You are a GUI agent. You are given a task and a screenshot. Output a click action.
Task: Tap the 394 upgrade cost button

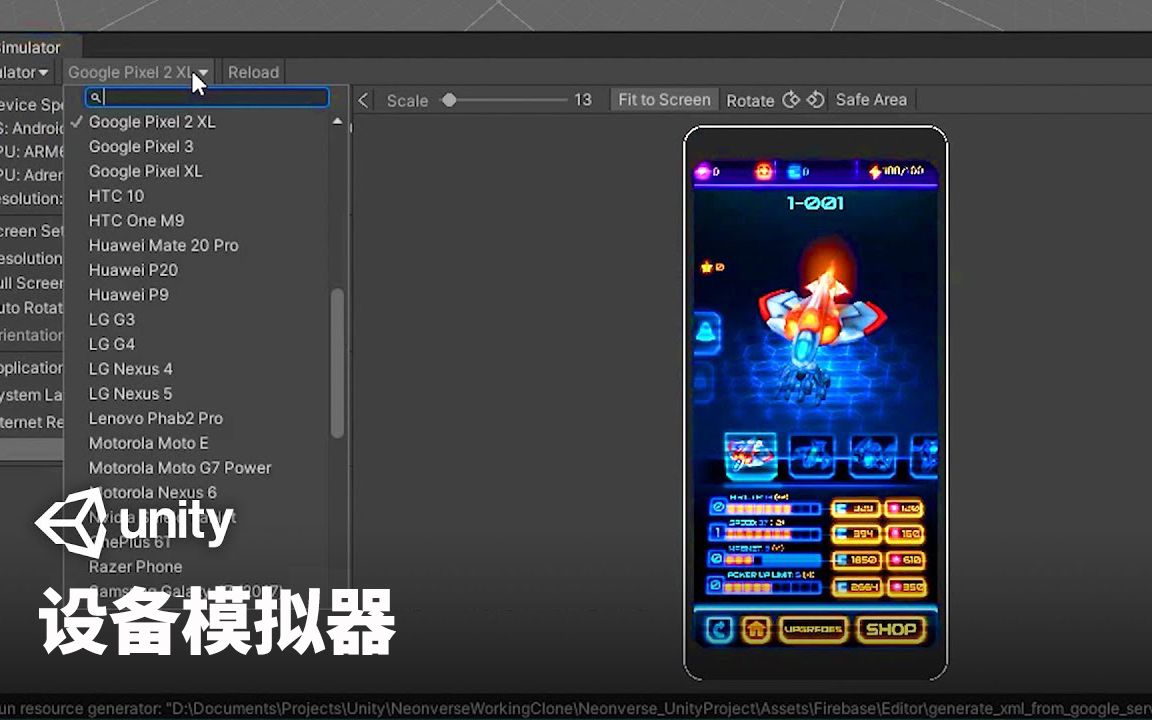(855, 534)
